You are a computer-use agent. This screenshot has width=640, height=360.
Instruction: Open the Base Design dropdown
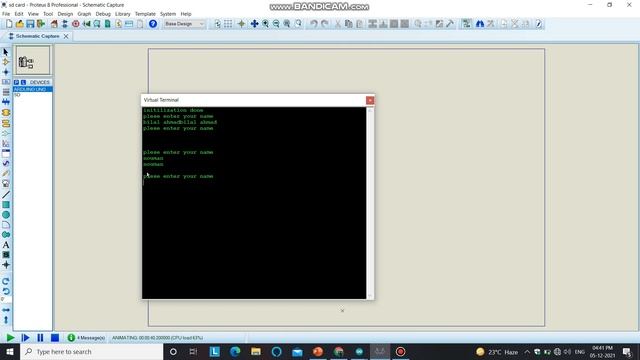[x=184, y=24]
